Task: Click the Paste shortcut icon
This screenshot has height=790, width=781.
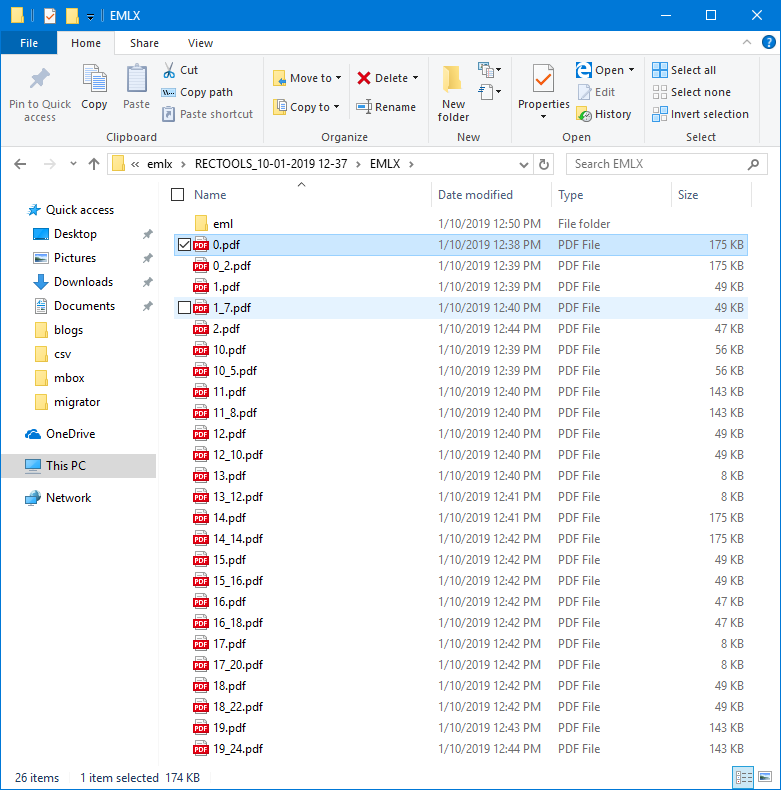Action: (168, 114)
